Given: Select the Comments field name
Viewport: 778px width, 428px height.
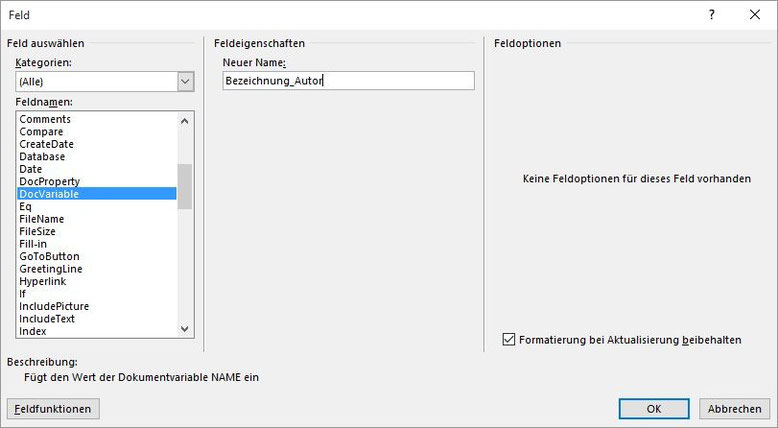Looking at the screenshot, I should [x=45, y=119].
